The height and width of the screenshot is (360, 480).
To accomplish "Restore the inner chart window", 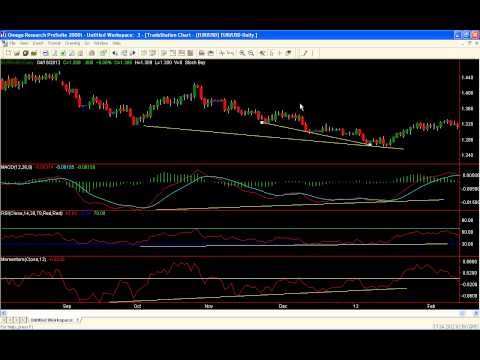I will pos(470,43).
